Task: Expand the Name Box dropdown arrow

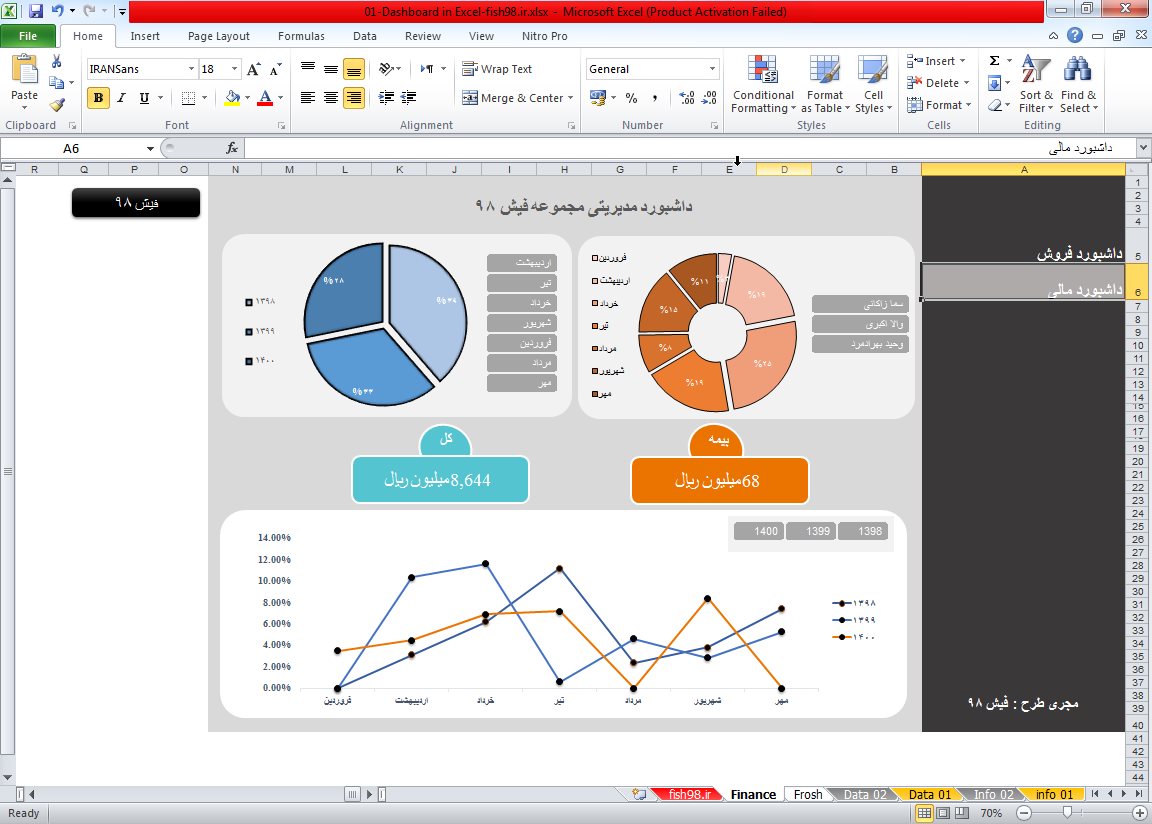Action: pyautogui.click(x=150, y=148)
